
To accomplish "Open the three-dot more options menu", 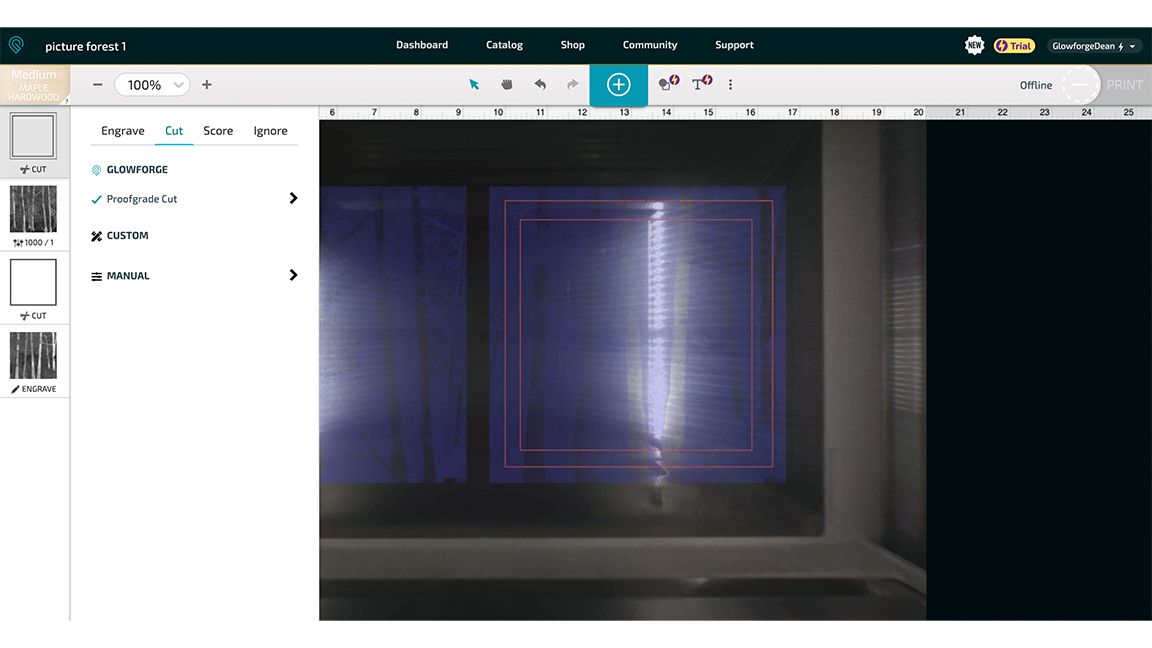I will [x=730, y=84].
